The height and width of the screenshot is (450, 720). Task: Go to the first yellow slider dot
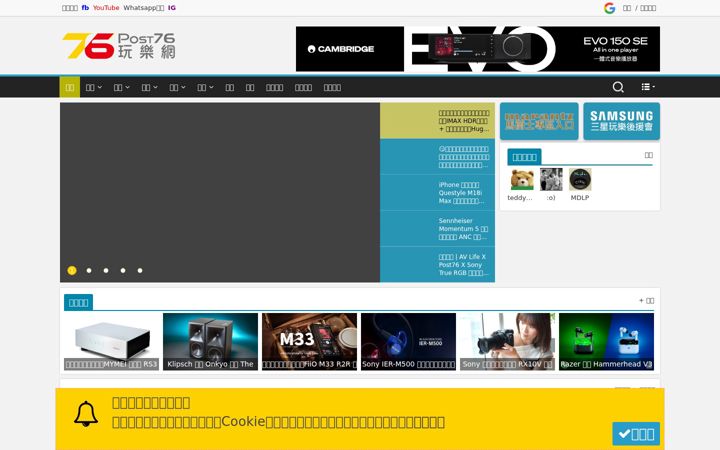click(72, 270)
